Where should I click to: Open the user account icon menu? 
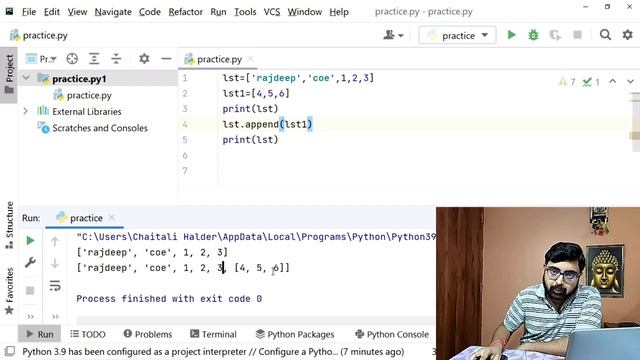pos(393,35)
